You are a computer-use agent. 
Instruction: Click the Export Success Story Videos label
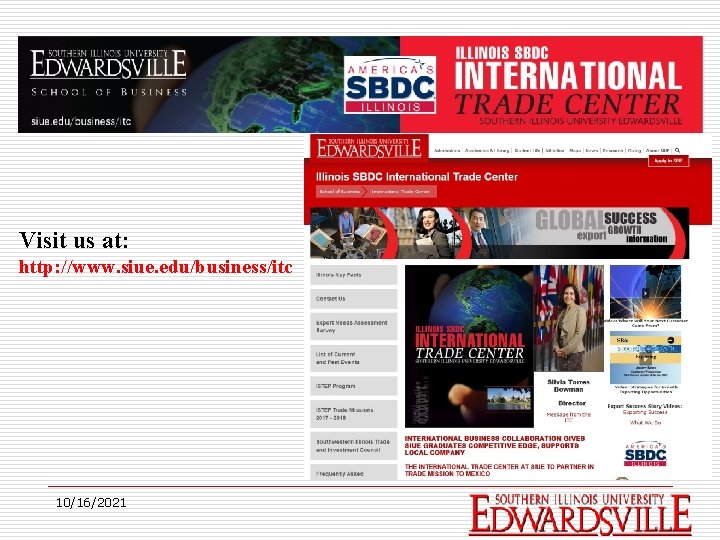pos(645,406)
